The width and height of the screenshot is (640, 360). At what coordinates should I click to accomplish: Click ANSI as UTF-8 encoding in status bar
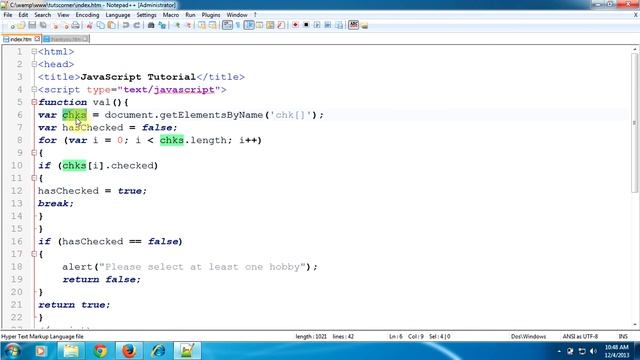[x=580, y=337]
